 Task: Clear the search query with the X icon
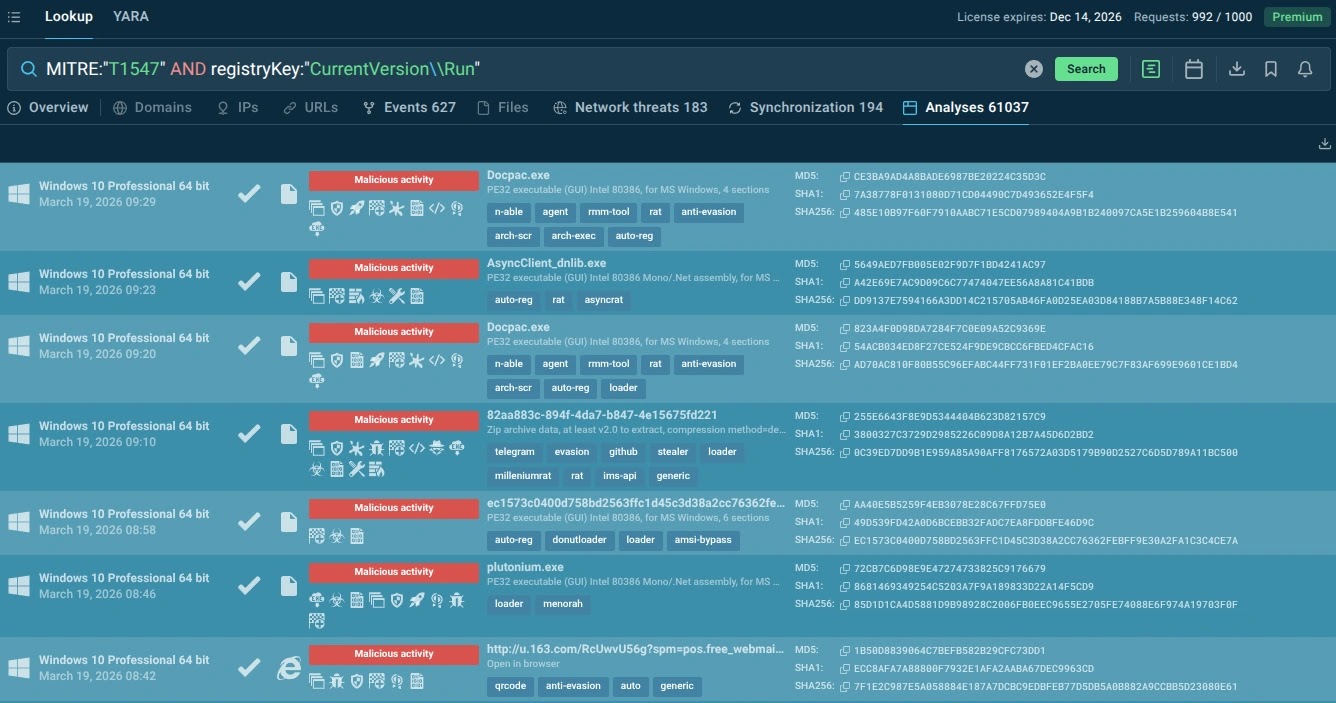[1034, 69]
